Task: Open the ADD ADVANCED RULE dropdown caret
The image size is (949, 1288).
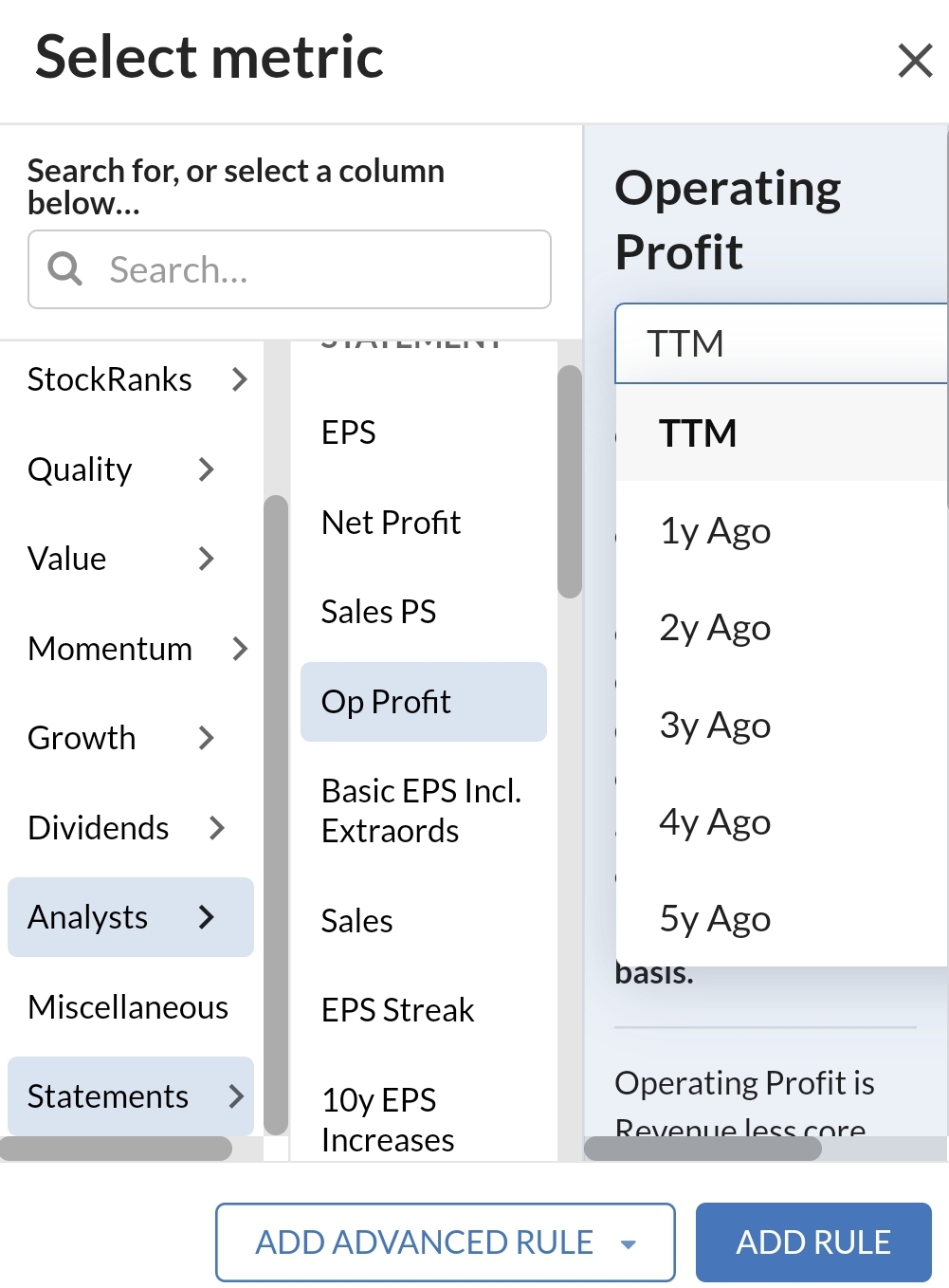Action: [x=628, y=1244]
